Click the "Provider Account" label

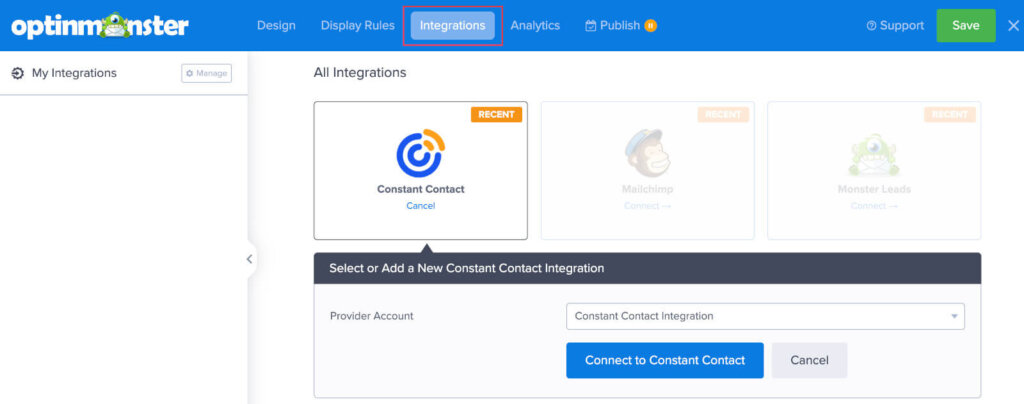pyautogui.click(x=372, y=316)
